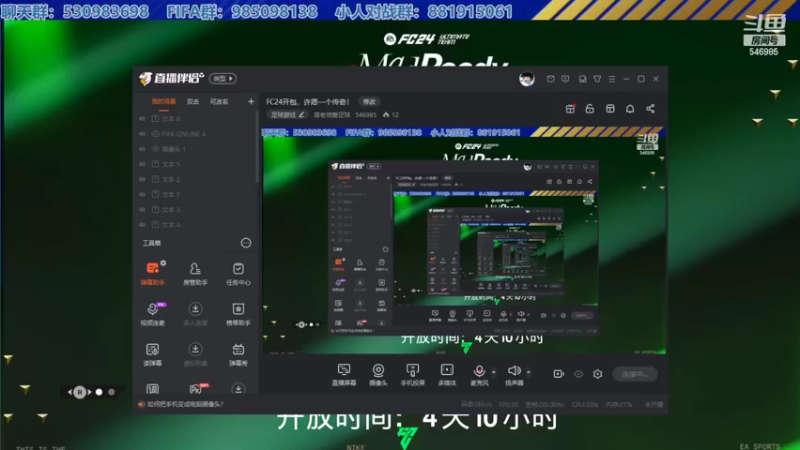
Task: Switch to the 双击 scene tab
Action: [x=192, y=102]
